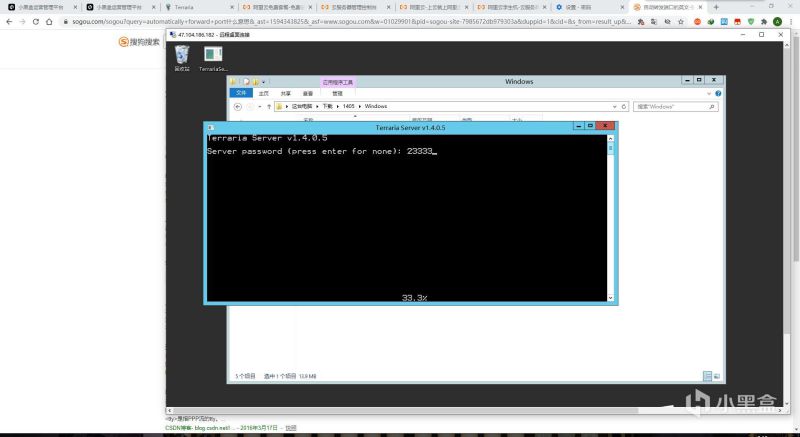Click the 这台电脑 breadcrumb

click(x=302, y=107)
